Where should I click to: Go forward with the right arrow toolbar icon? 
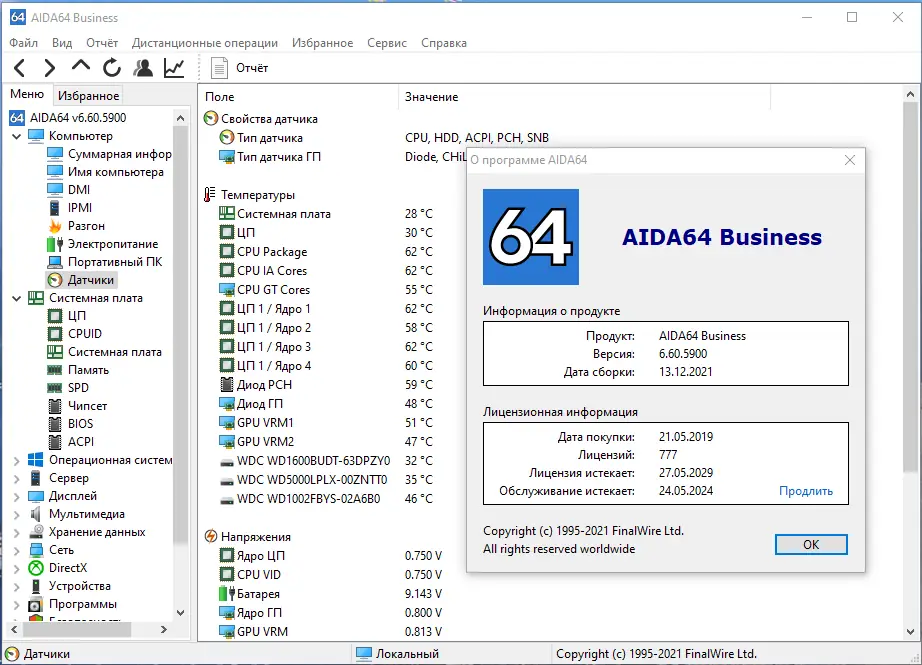pyautogui.click(x=50, y=68)
